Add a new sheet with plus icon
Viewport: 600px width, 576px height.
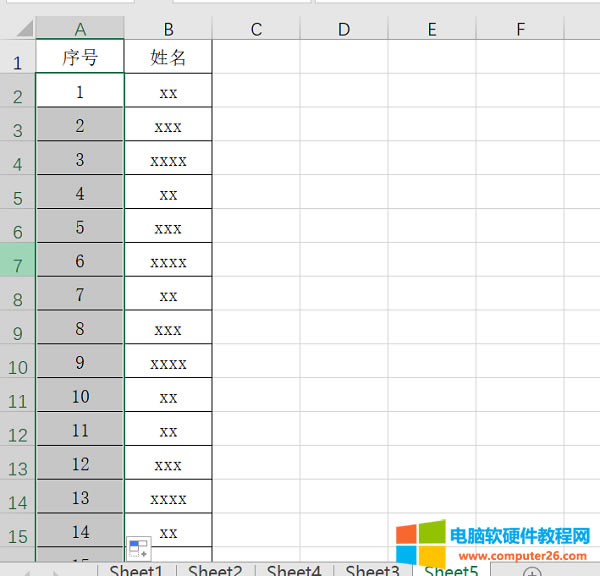coord(531,572)
